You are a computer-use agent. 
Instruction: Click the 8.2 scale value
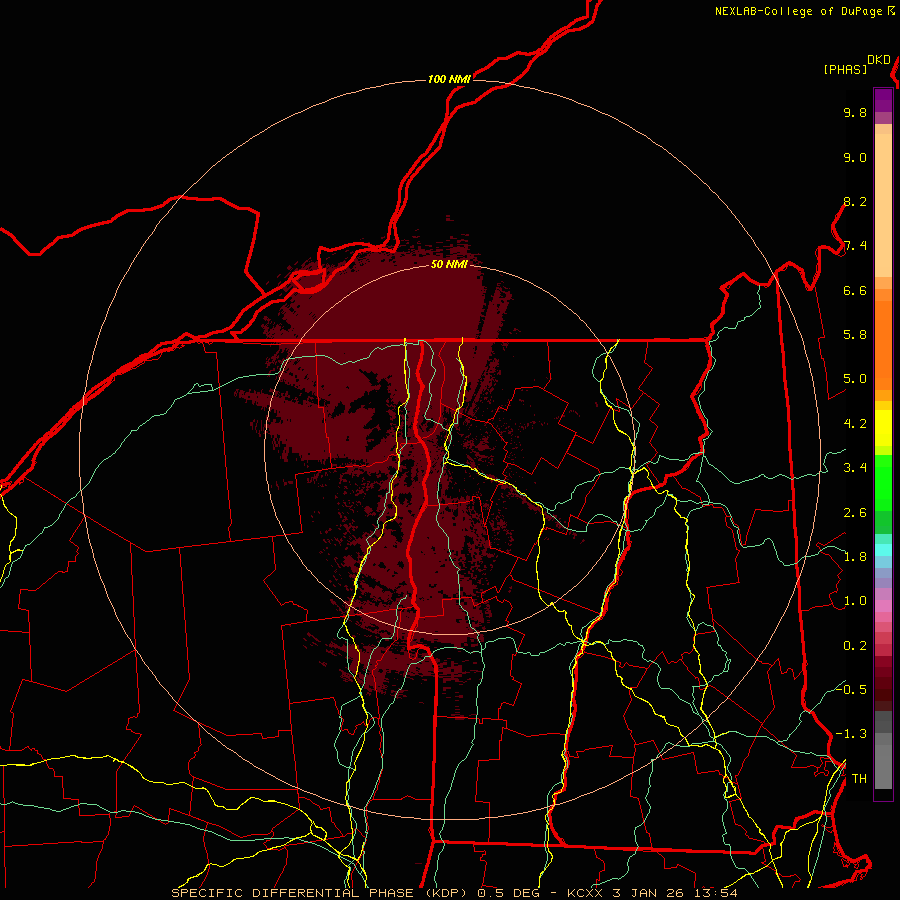pos(855,201)
